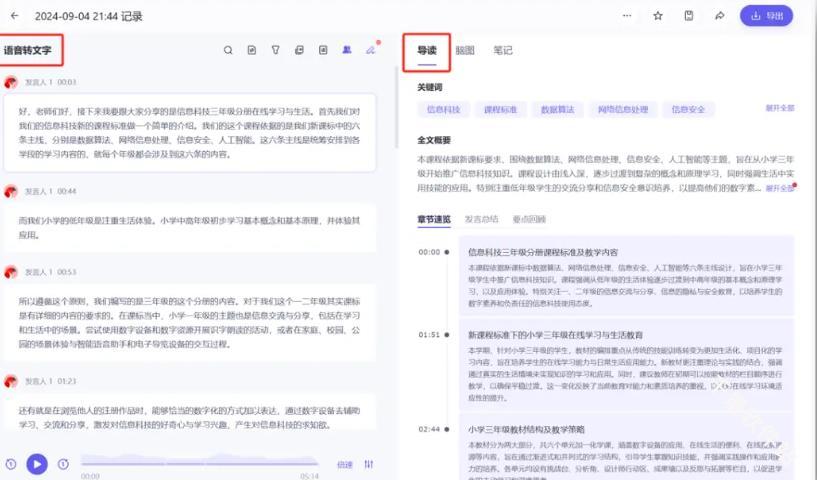Click the 导出 export button
Image resolution: width=817 pixels, height=480 pixels.
click(766, 16)
